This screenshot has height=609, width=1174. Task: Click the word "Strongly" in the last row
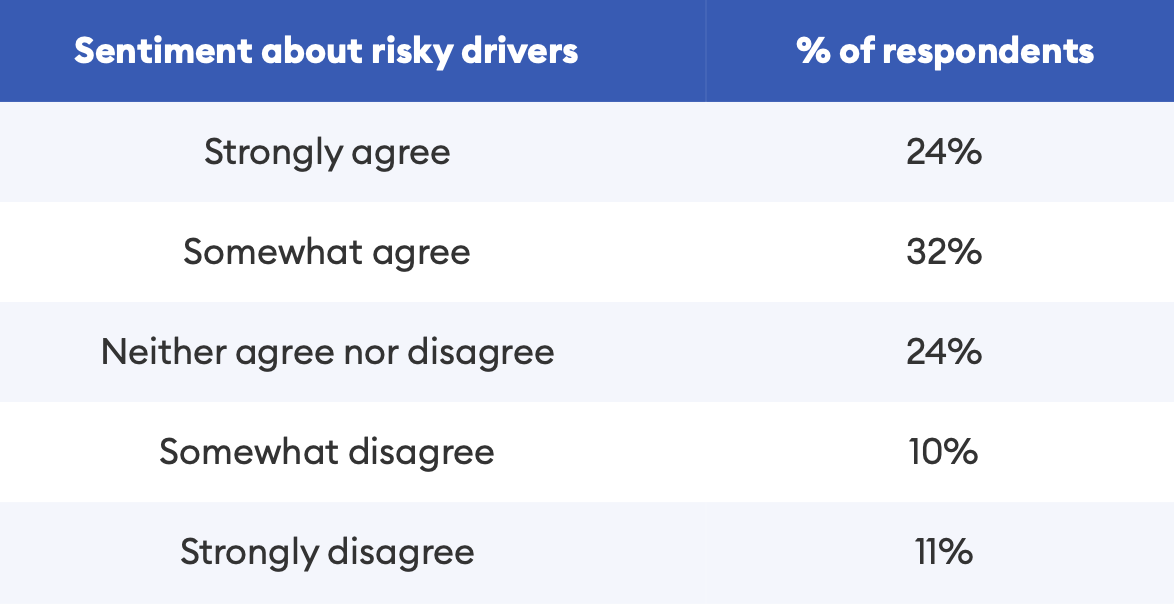click(x=244, y=553)
